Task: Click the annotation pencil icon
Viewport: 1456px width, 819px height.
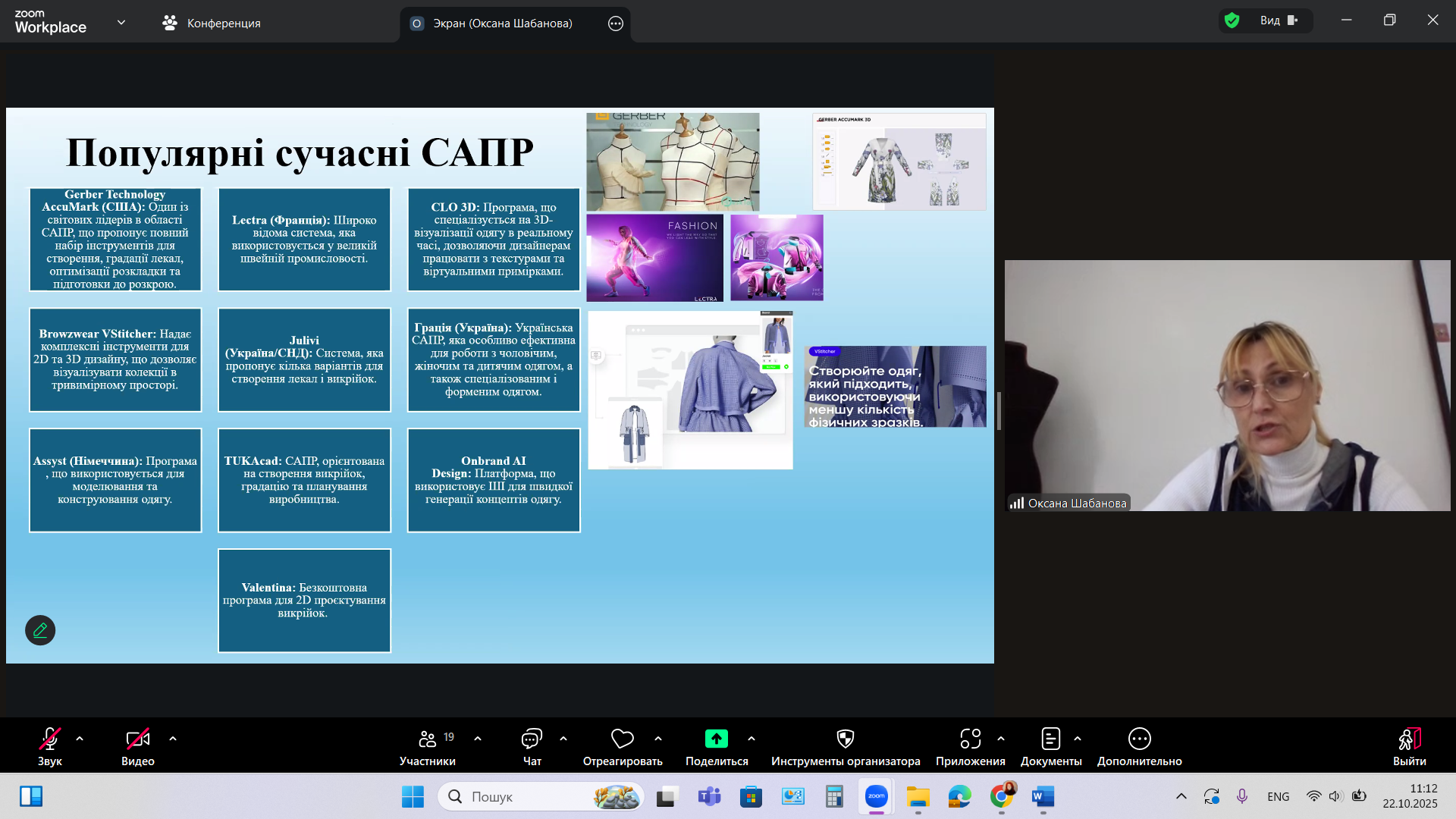Action: pyautogui.click(x=40, y=630)
